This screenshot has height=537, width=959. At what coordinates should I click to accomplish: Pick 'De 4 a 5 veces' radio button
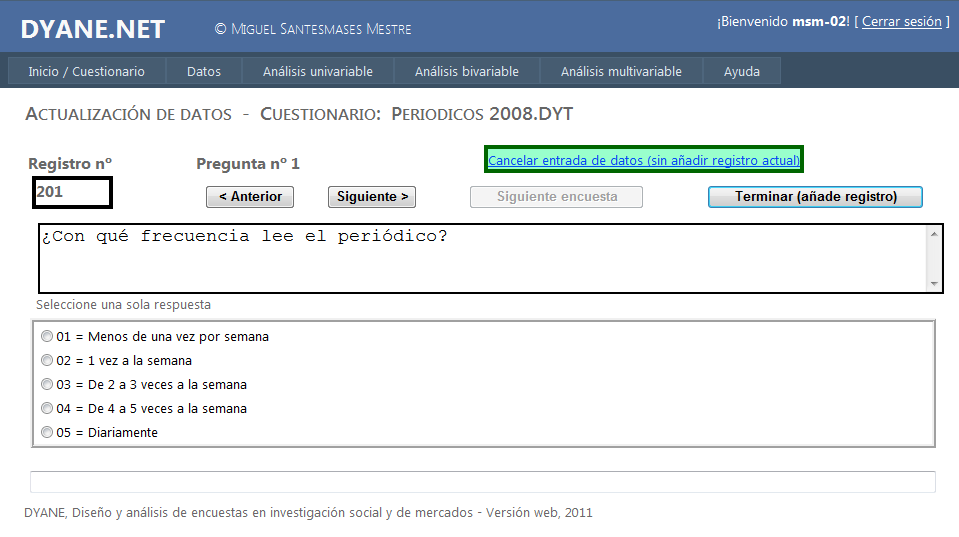pos(47,408)
